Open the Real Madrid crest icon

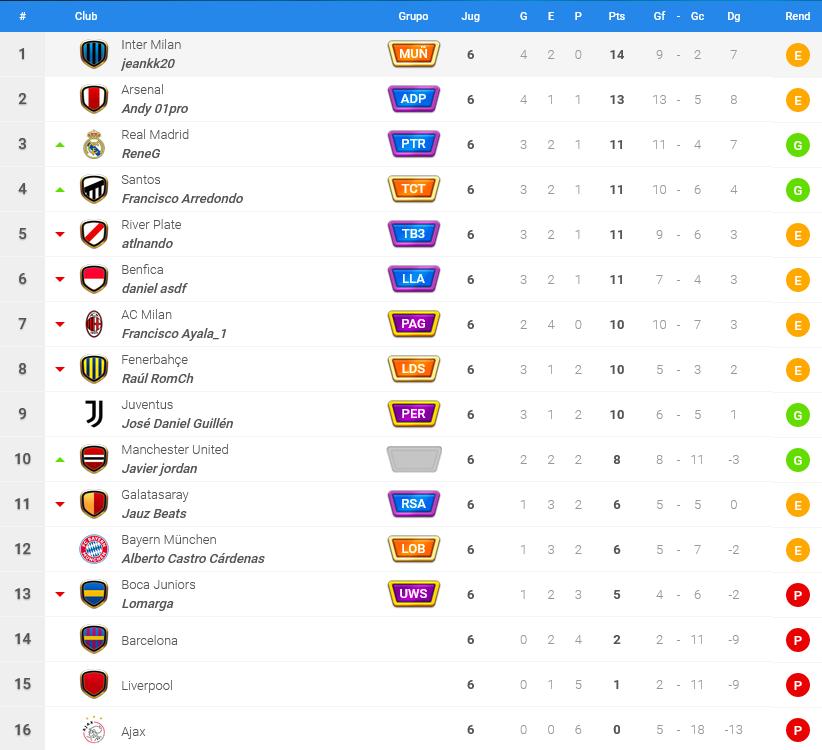94,144
